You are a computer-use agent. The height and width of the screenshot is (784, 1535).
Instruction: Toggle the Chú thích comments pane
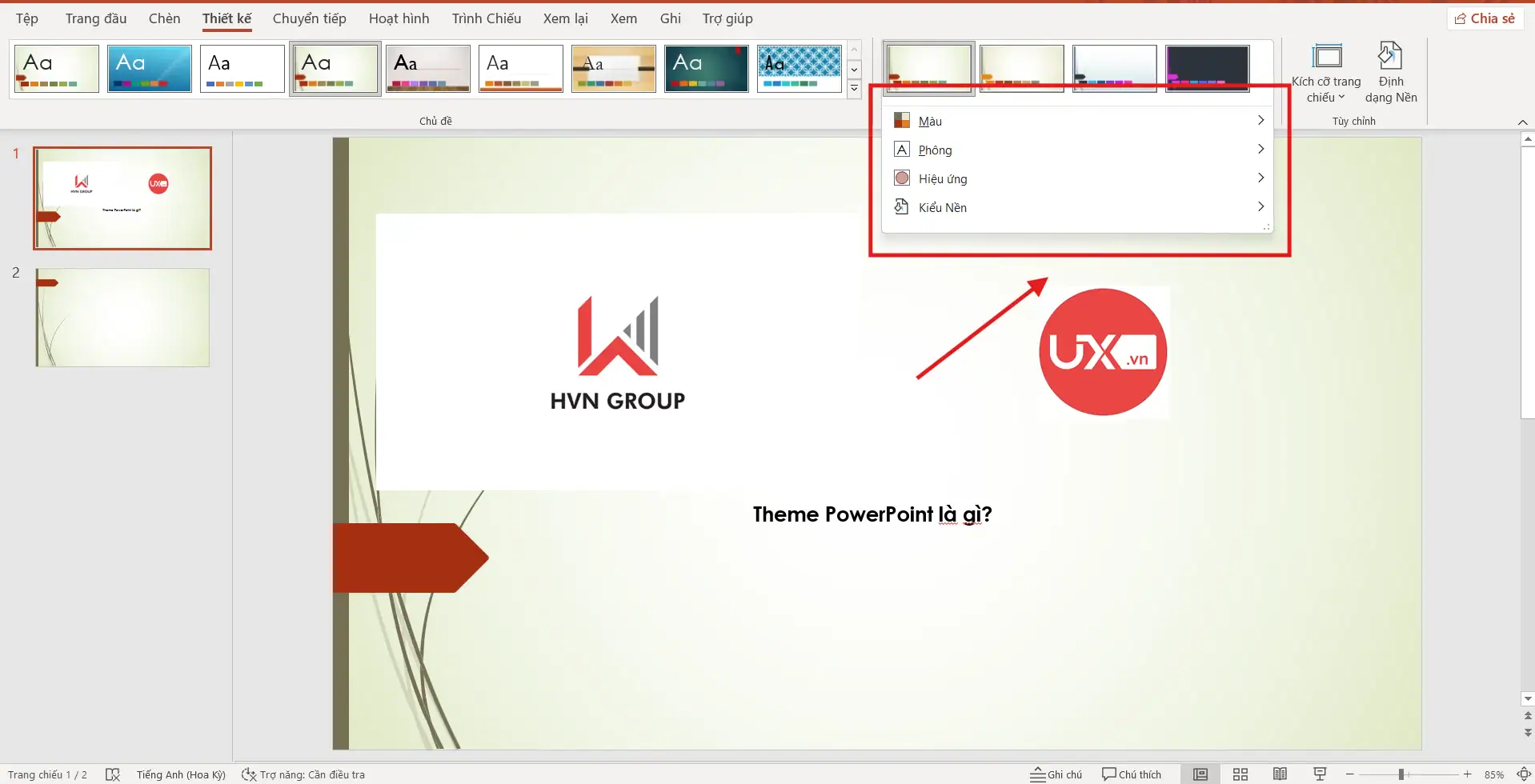coord(1131,774)
